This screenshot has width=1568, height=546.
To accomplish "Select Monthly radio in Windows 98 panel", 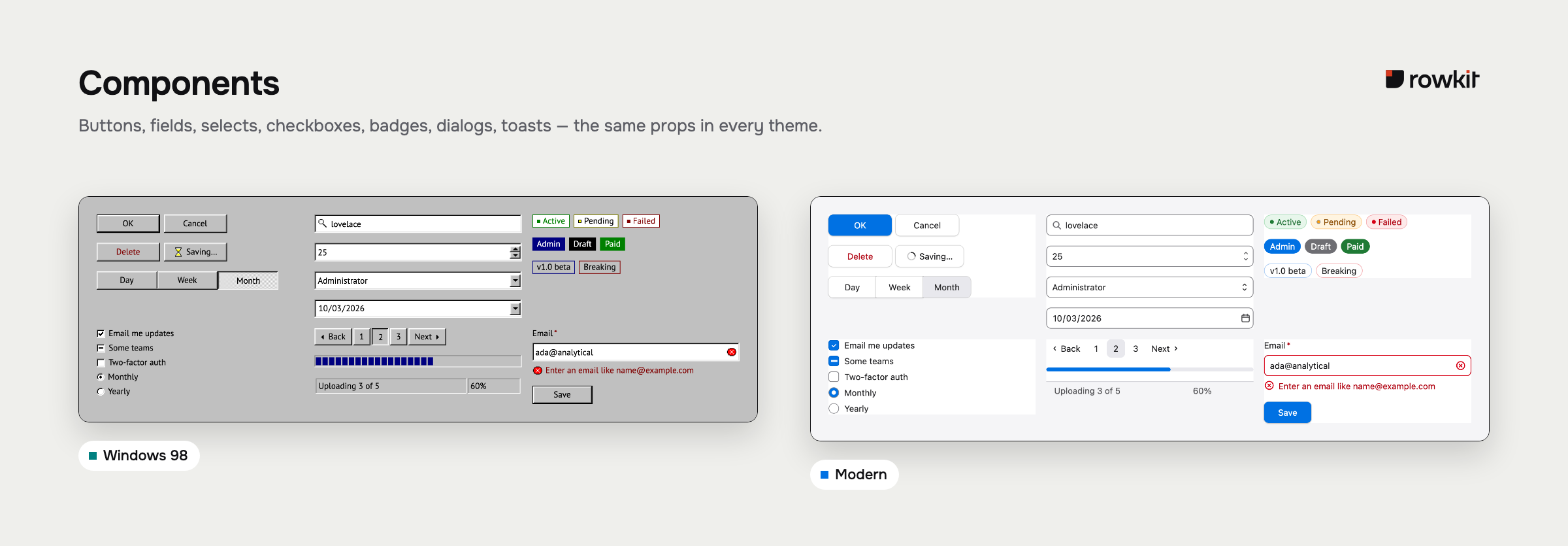I will (x=101, y=377).
